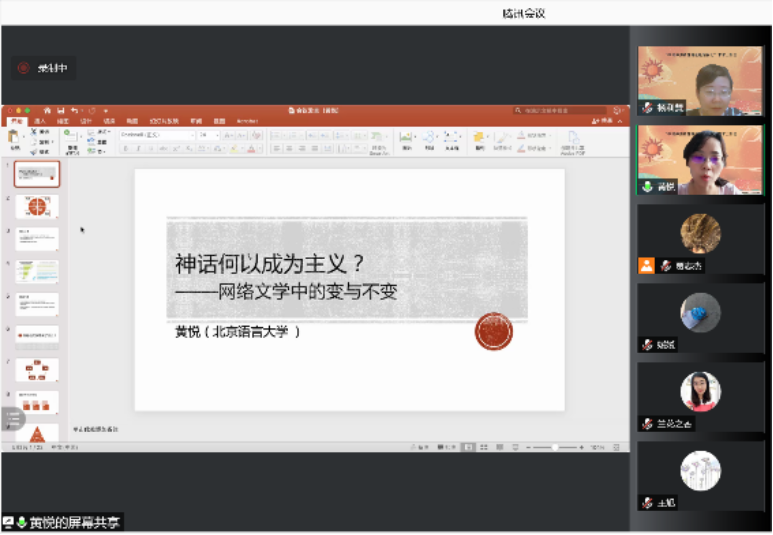773x535 pixels.
Task: Toggle Bold formatting in the ribbon
Action: pos(125,149)
